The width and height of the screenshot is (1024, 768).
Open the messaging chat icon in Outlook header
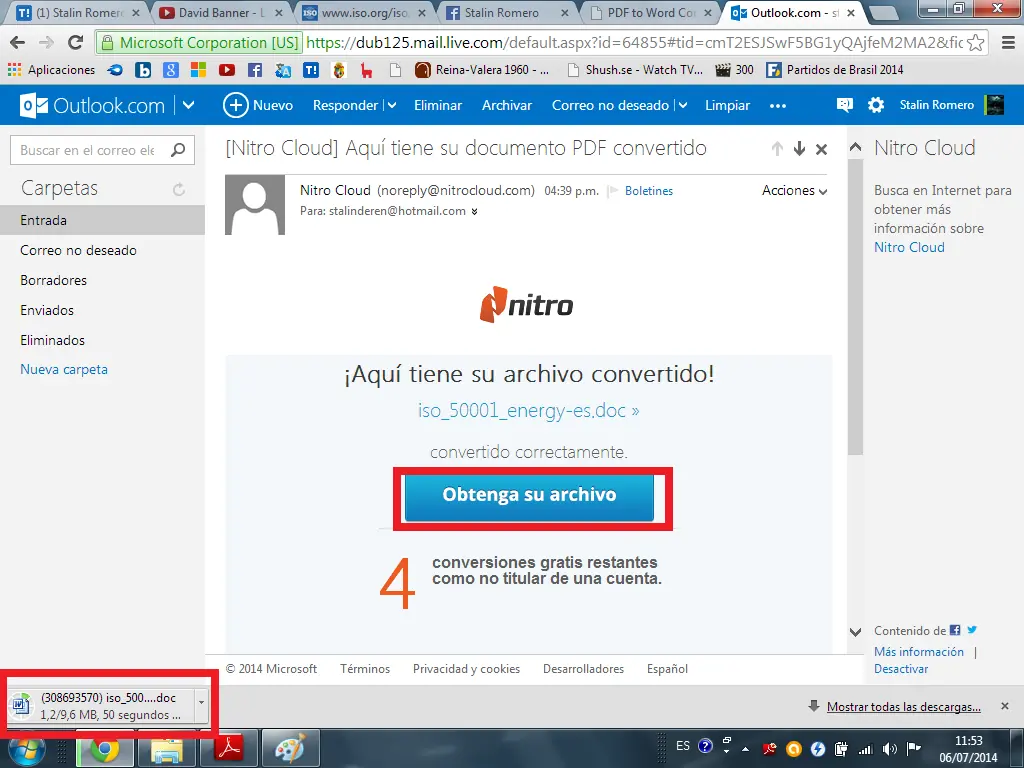point(844,105)
